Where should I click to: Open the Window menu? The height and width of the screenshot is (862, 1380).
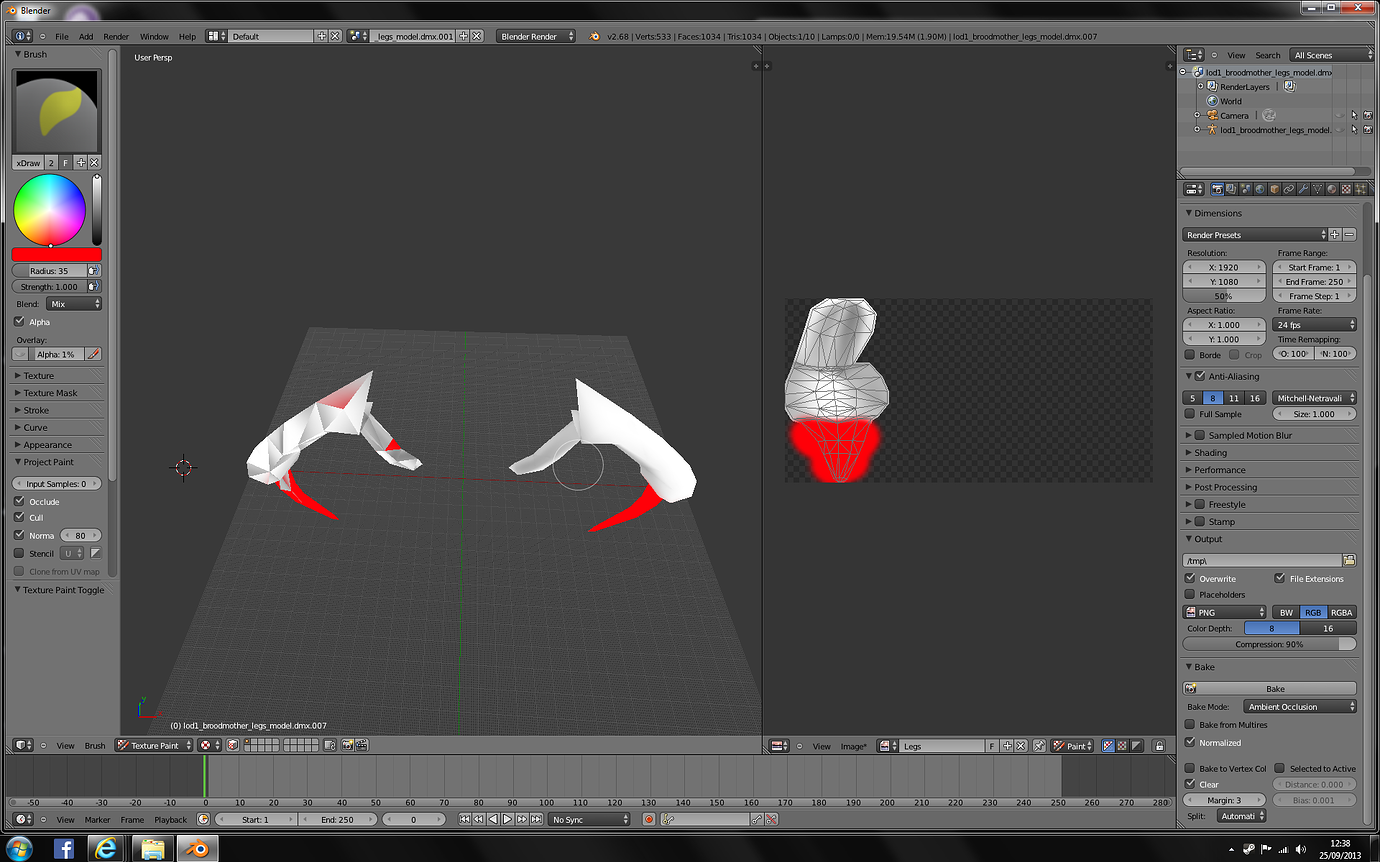(x=154, y=36)
